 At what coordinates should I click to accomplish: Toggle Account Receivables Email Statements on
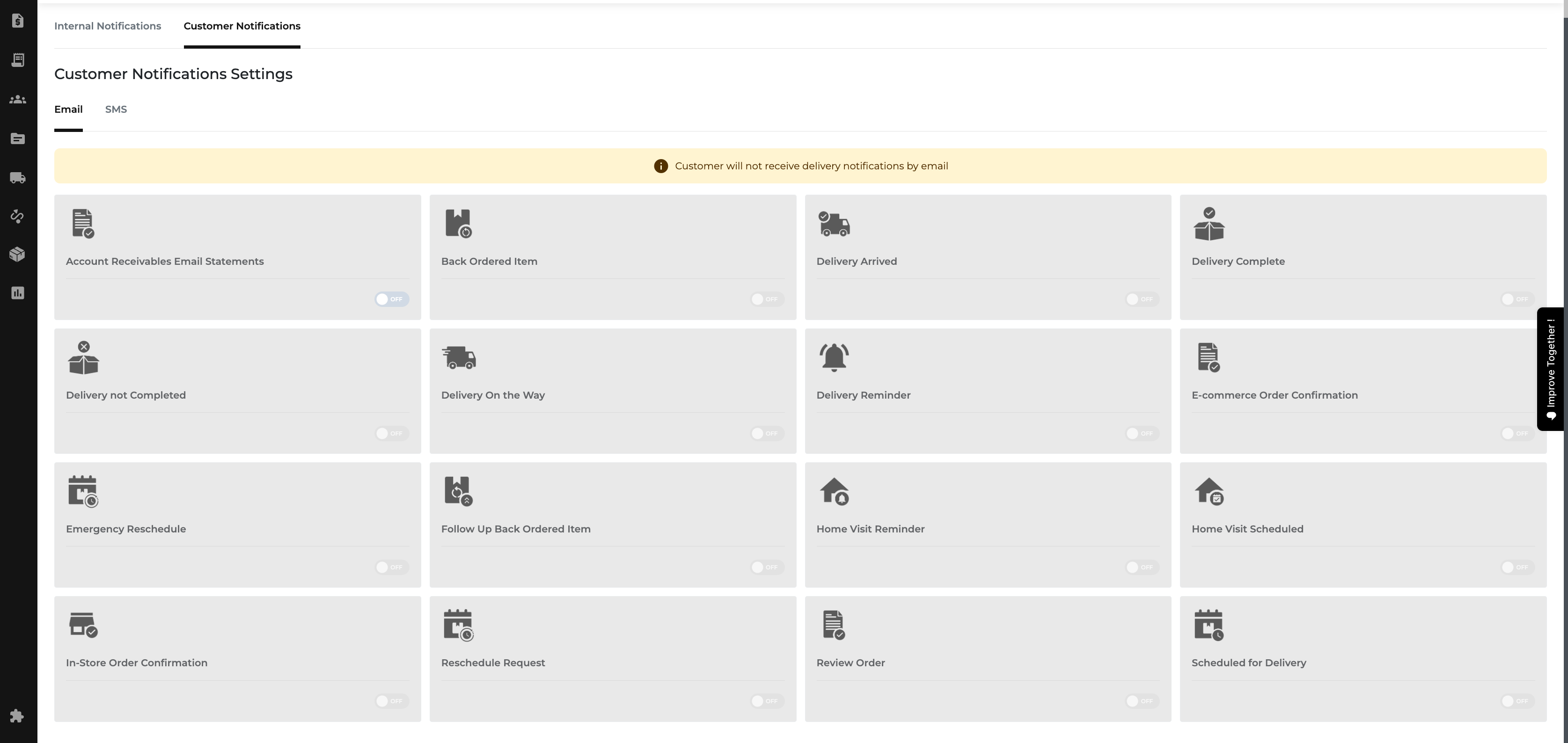391,299
